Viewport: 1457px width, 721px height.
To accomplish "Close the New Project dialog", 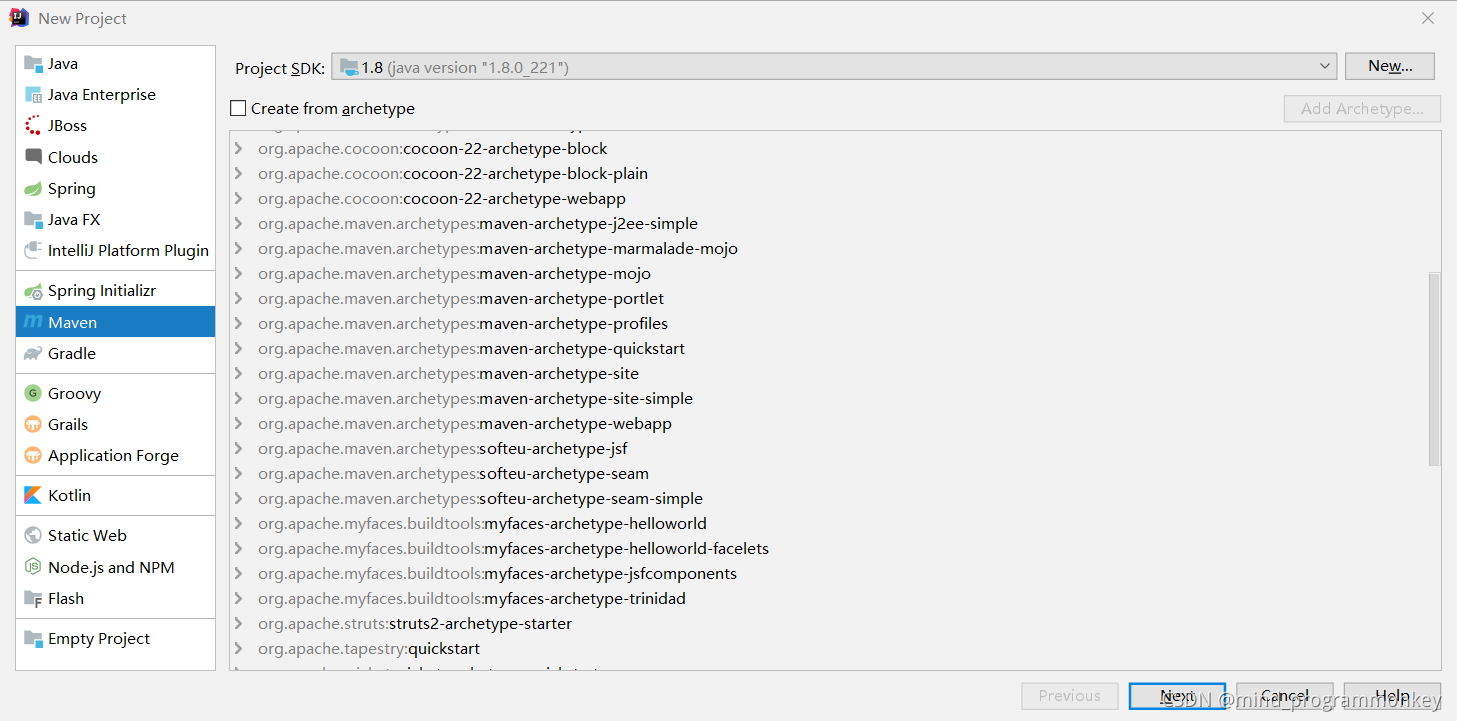I will tap(1428, 18).
